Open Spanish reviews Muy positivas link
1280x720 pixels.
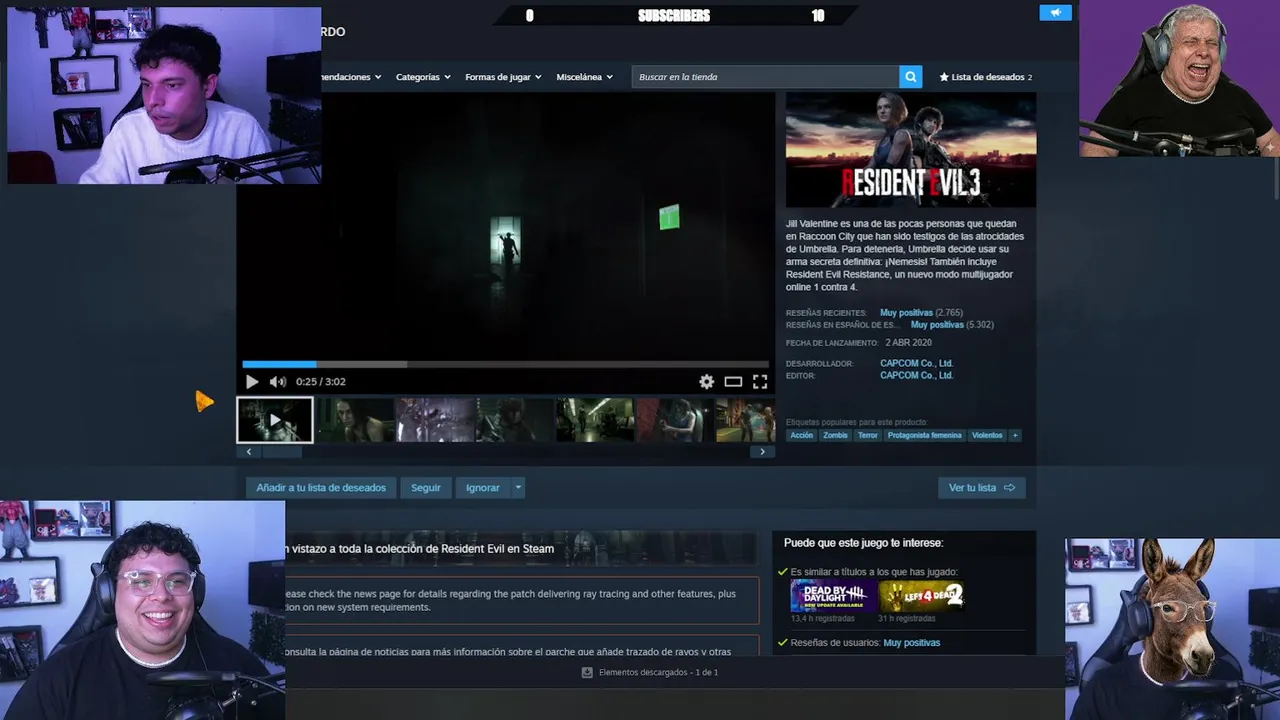[x=937, y=325]
